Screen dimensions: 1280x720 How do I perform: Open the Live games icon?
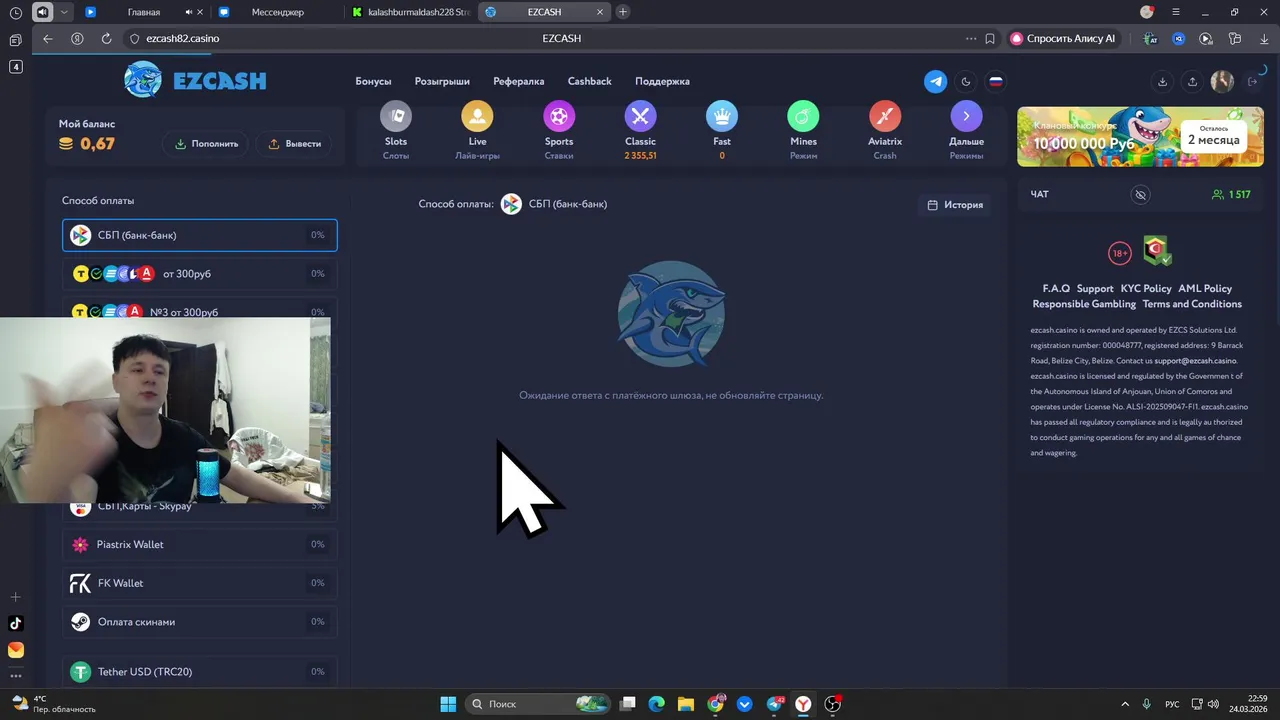point(477,116)
